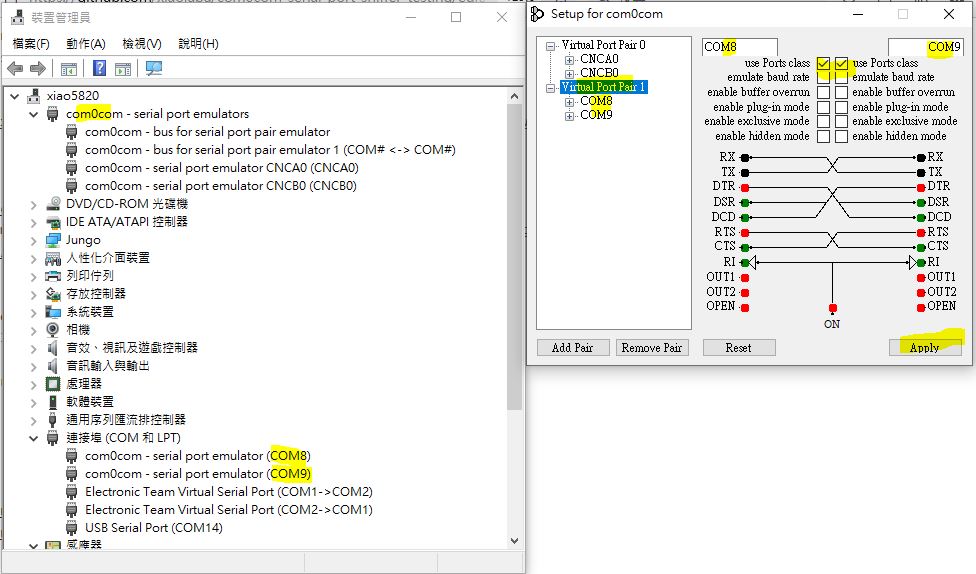Image resolution: width=976 pixels, height=574 pixels.
Task: Click the Jungo device category icon
Action: [54, 240]
